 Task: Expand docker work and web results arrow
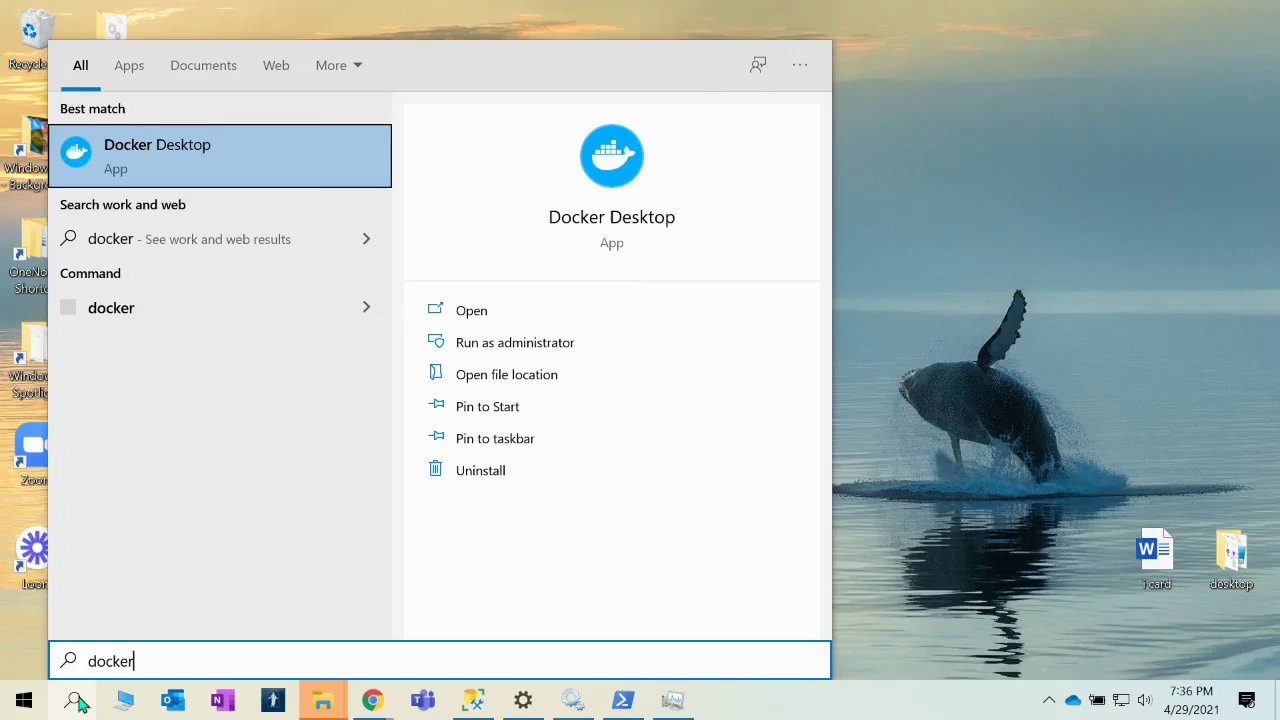tap(366, 239)
